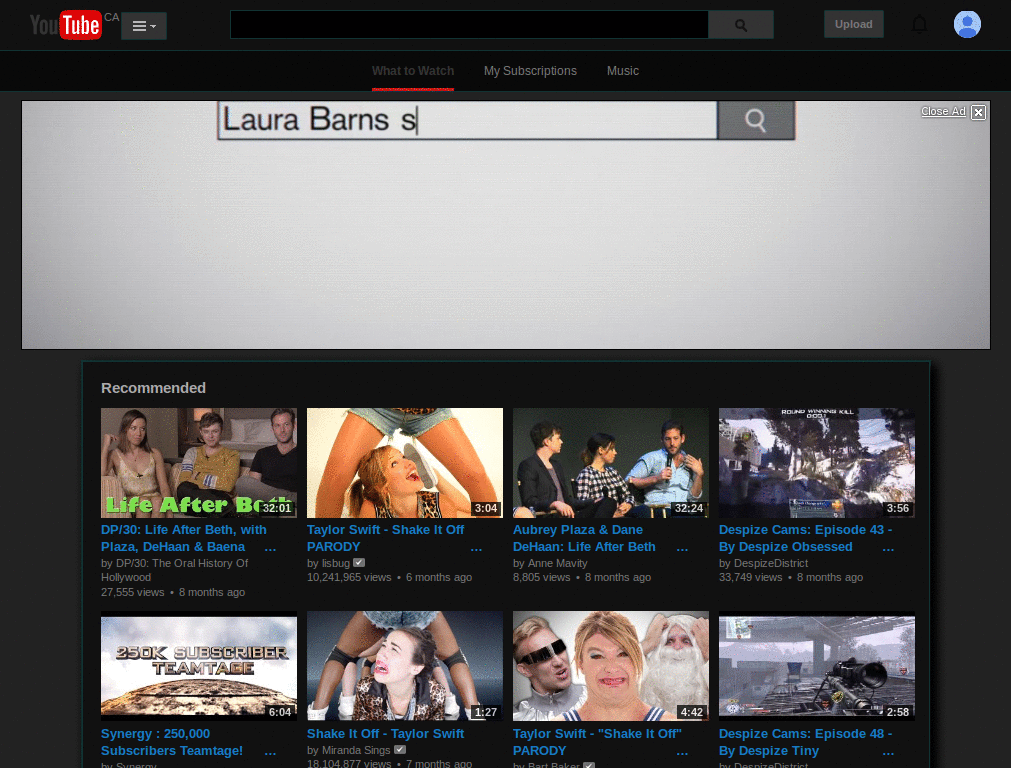The width and height of the screenshot is (1024, 768).
Task: Open the Anne Mavity channel link
Action: pos(557,563)
